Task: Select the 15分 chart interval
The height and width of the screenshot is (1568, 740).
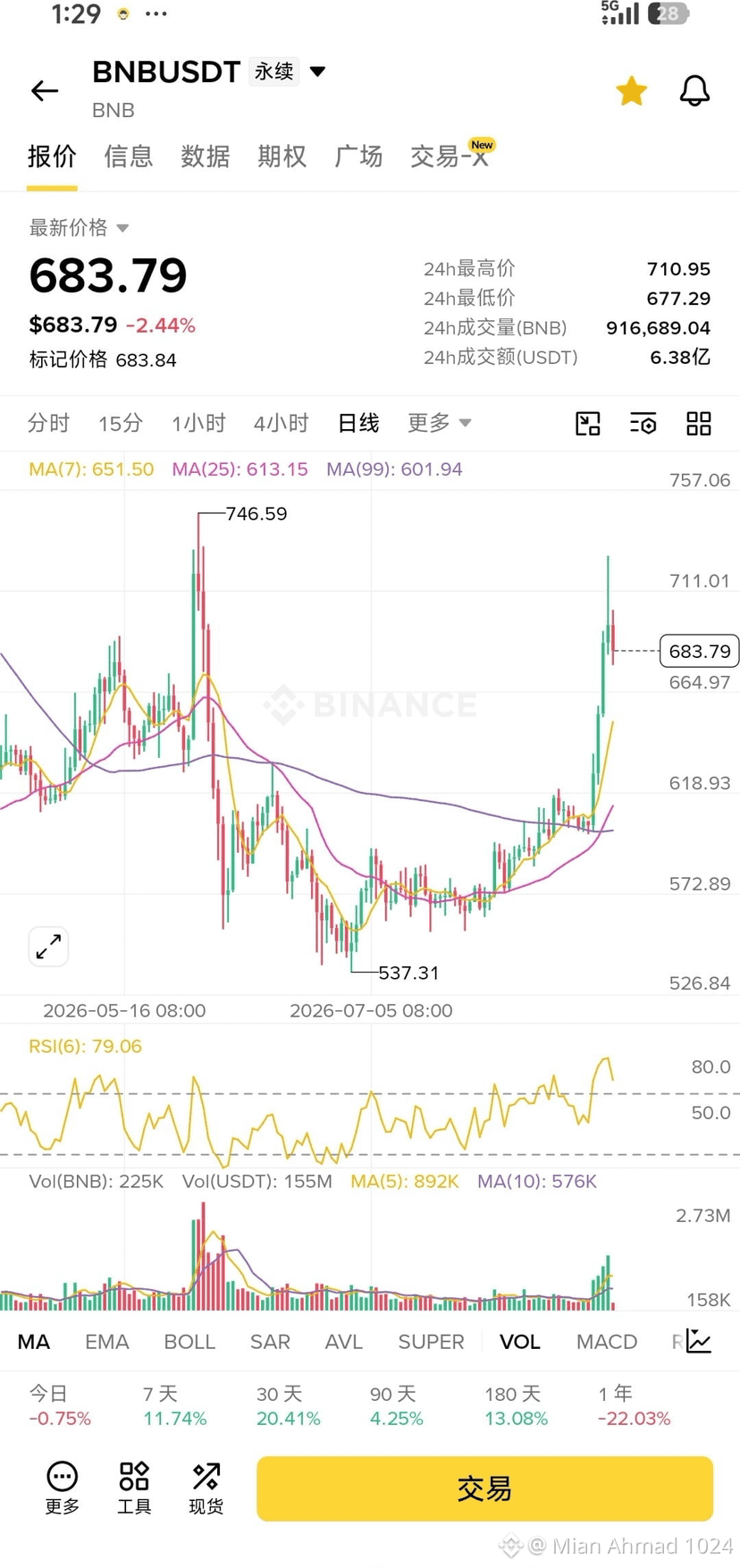Action: [121, 423]
